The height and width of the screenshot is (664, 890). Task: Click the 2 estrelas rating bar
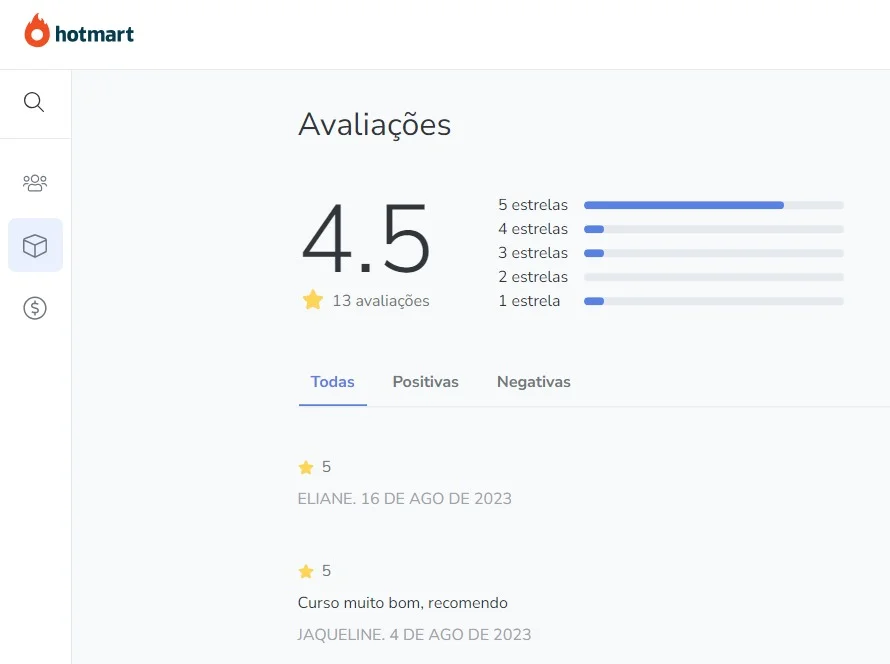click(x=713, y=277)
